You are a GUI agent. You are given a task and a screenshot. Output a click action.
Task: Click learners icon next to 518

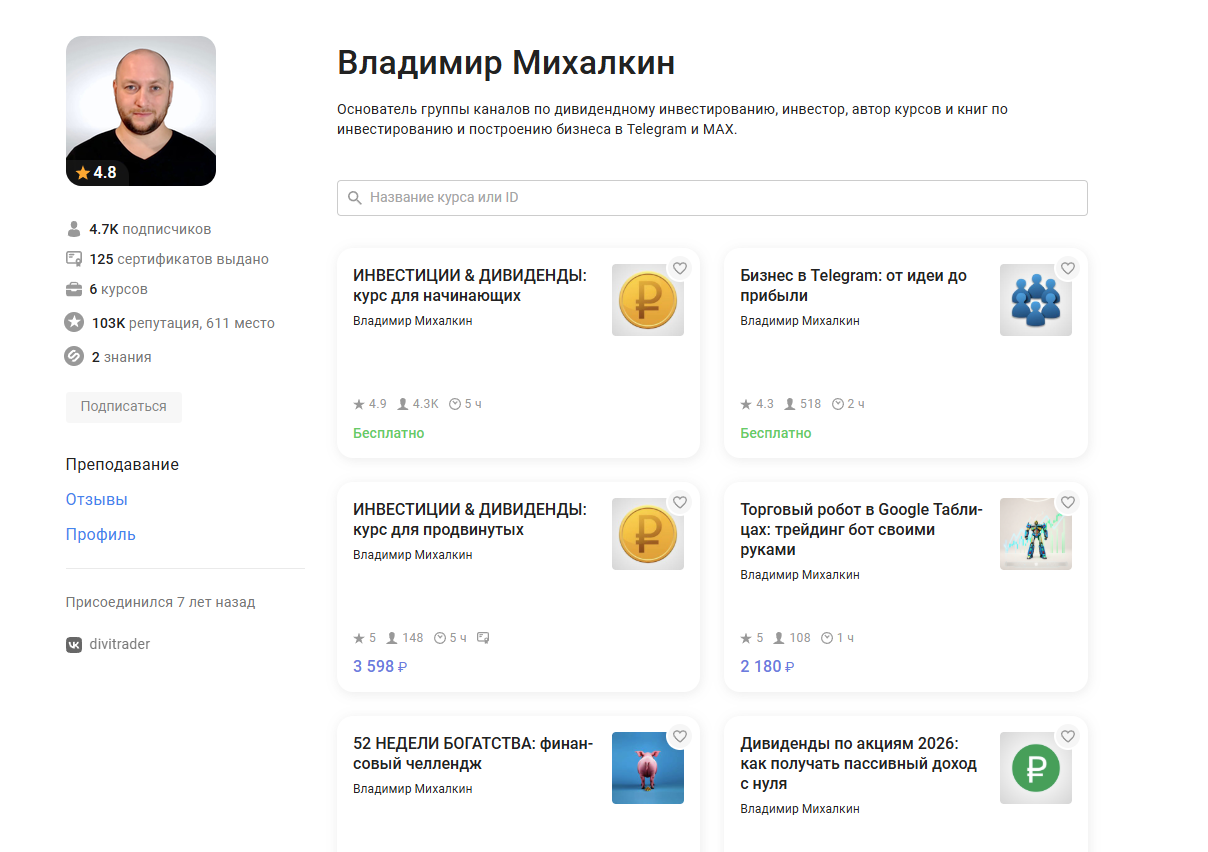click(x=790, y=404)
